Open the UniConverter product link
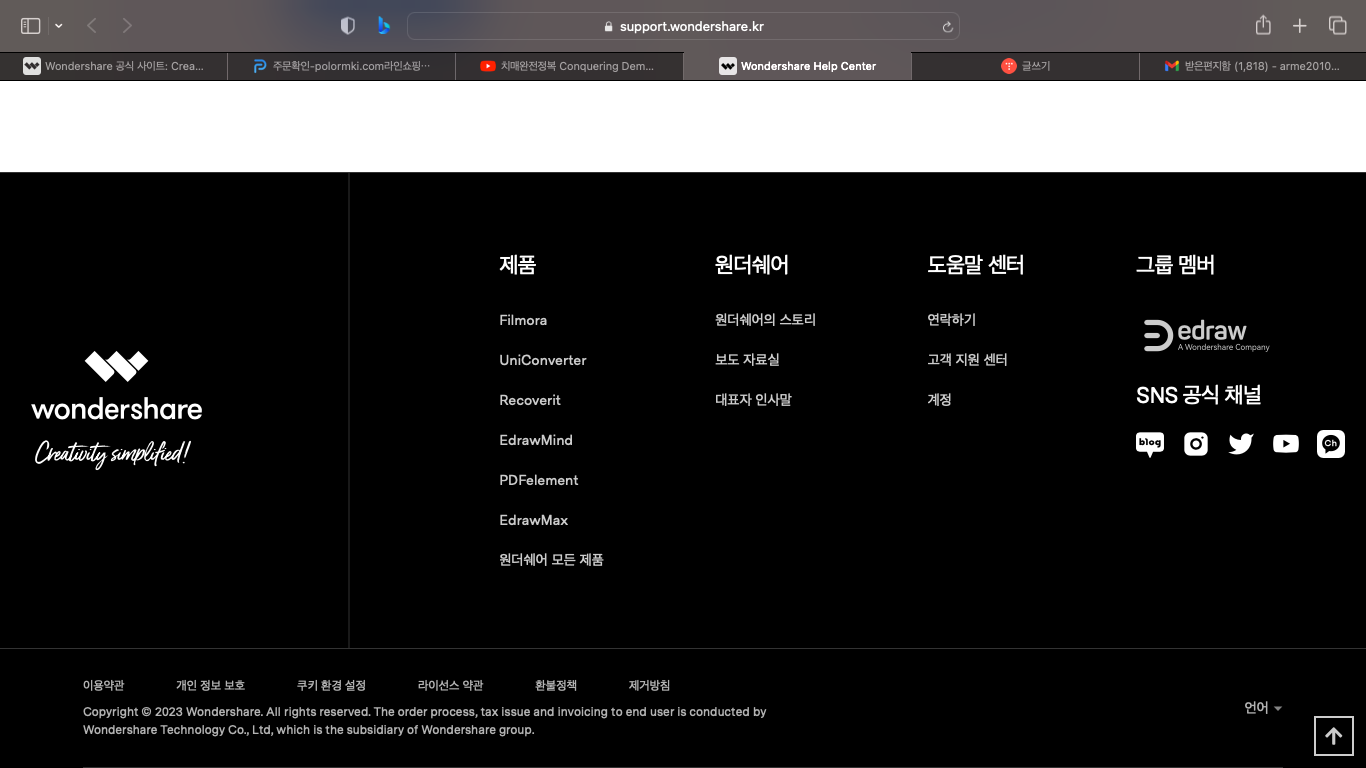This screenshot has width=1366, height=768. coord(543,360)
